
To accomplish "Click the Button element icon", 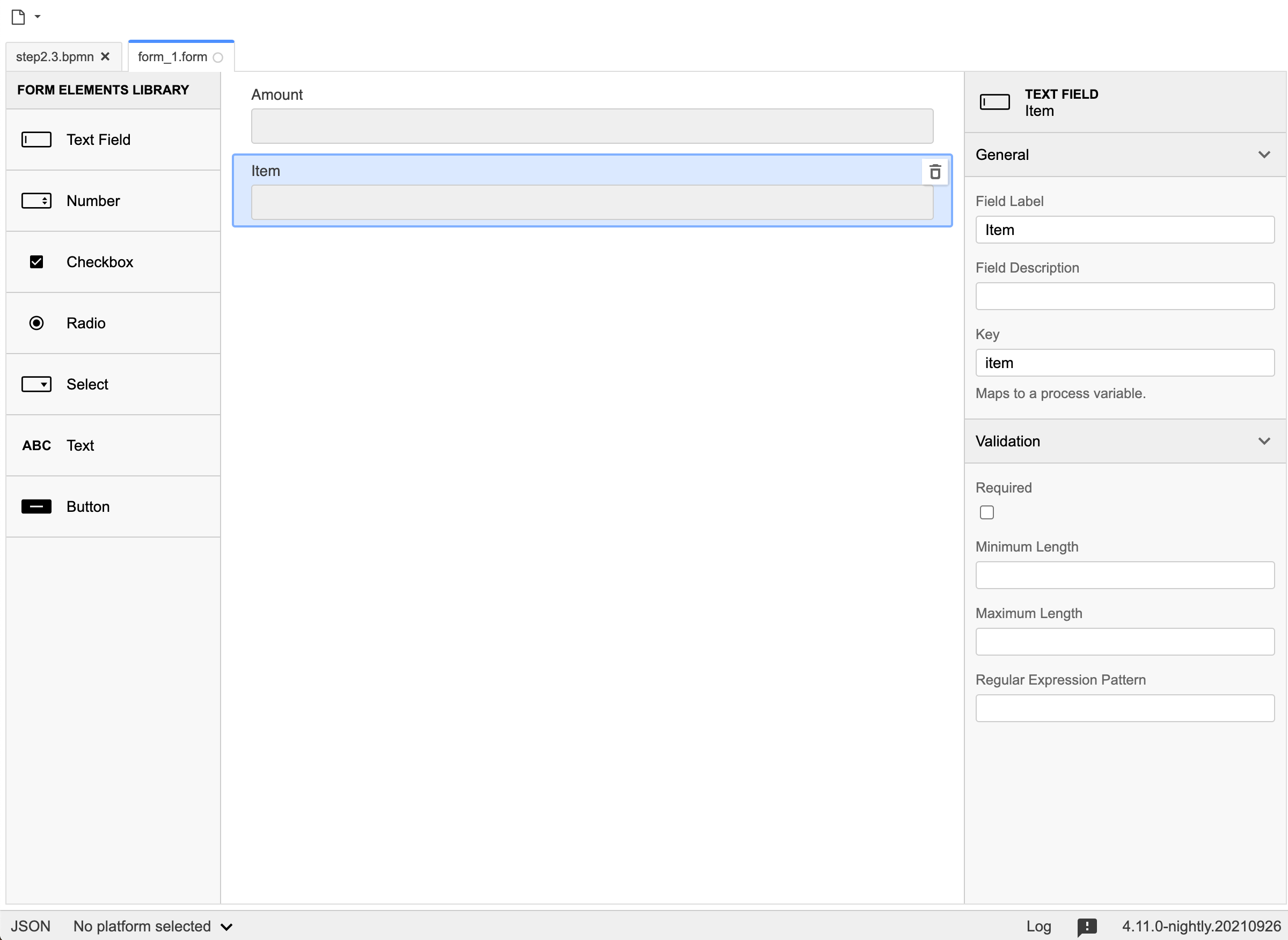I will tap(36, 506).
